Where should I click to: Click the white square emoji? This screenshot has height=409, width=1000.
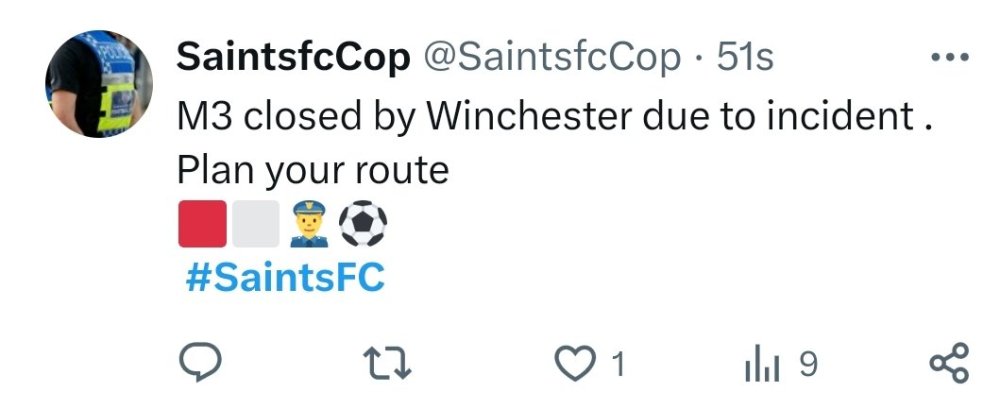pyautogui.click(x=255, y=224)
